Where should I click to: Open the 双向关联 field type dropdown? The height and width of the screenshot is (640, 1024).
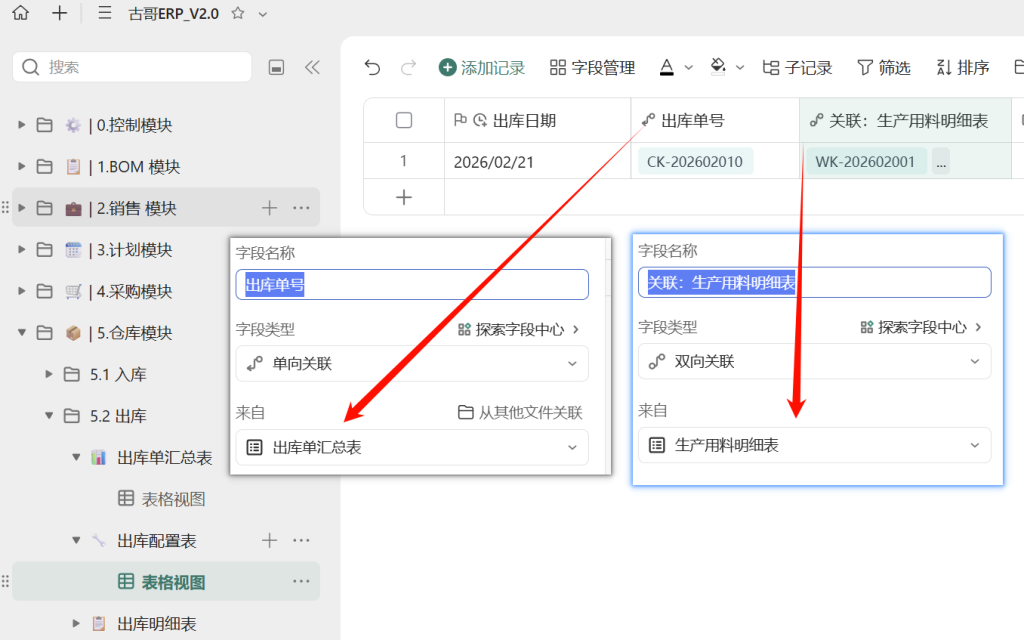tap(814, 362)
